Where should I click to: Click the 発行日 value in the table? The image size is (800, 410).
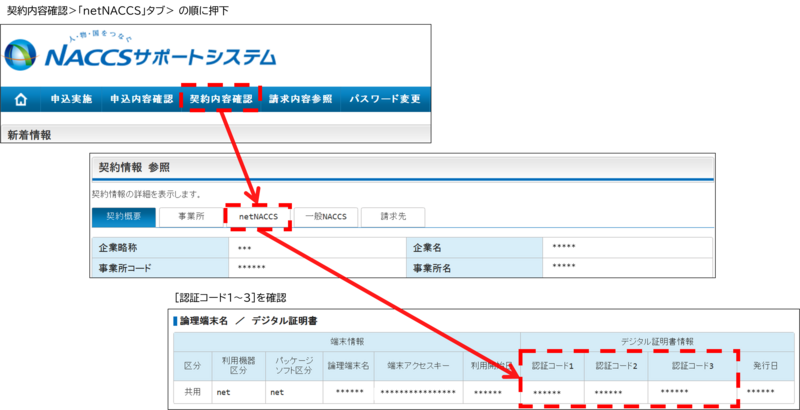click(x=767, y=392)
